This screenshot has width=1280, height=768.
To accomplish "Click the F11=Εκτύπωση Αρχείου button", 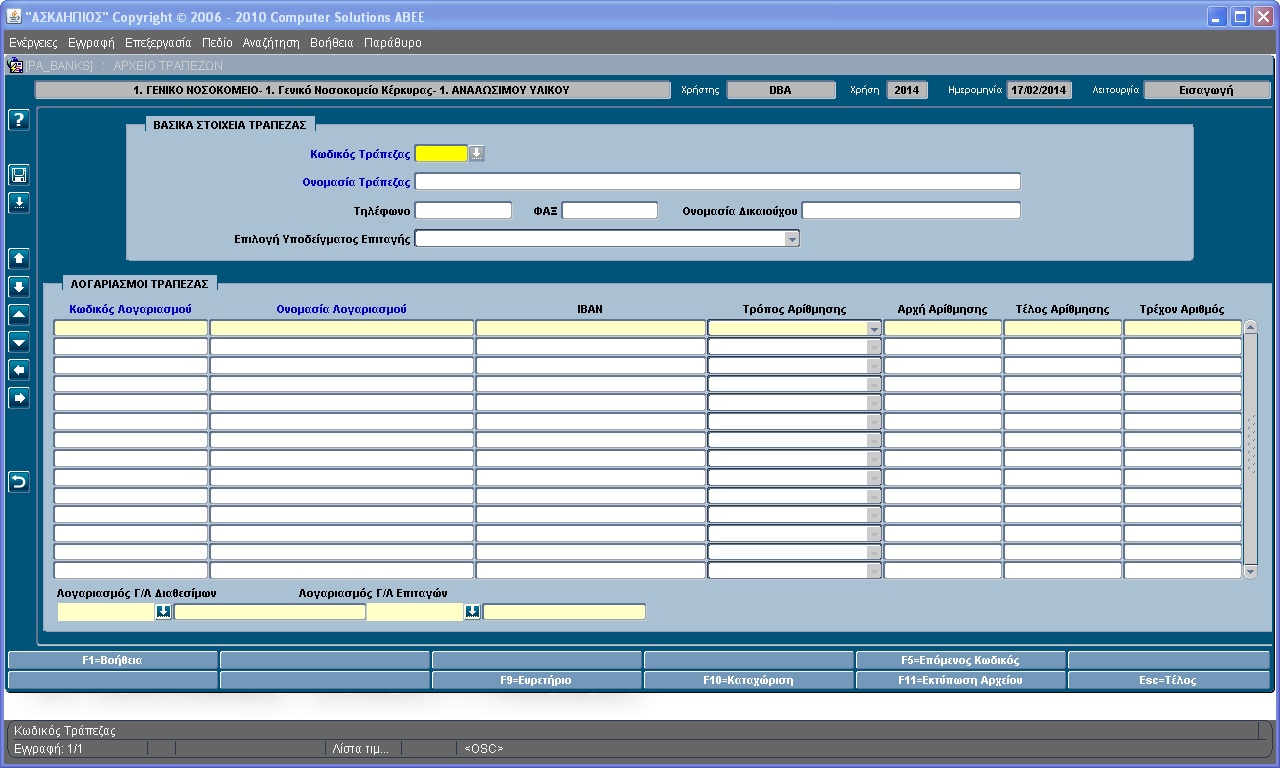I will click(x=960, y=680).
